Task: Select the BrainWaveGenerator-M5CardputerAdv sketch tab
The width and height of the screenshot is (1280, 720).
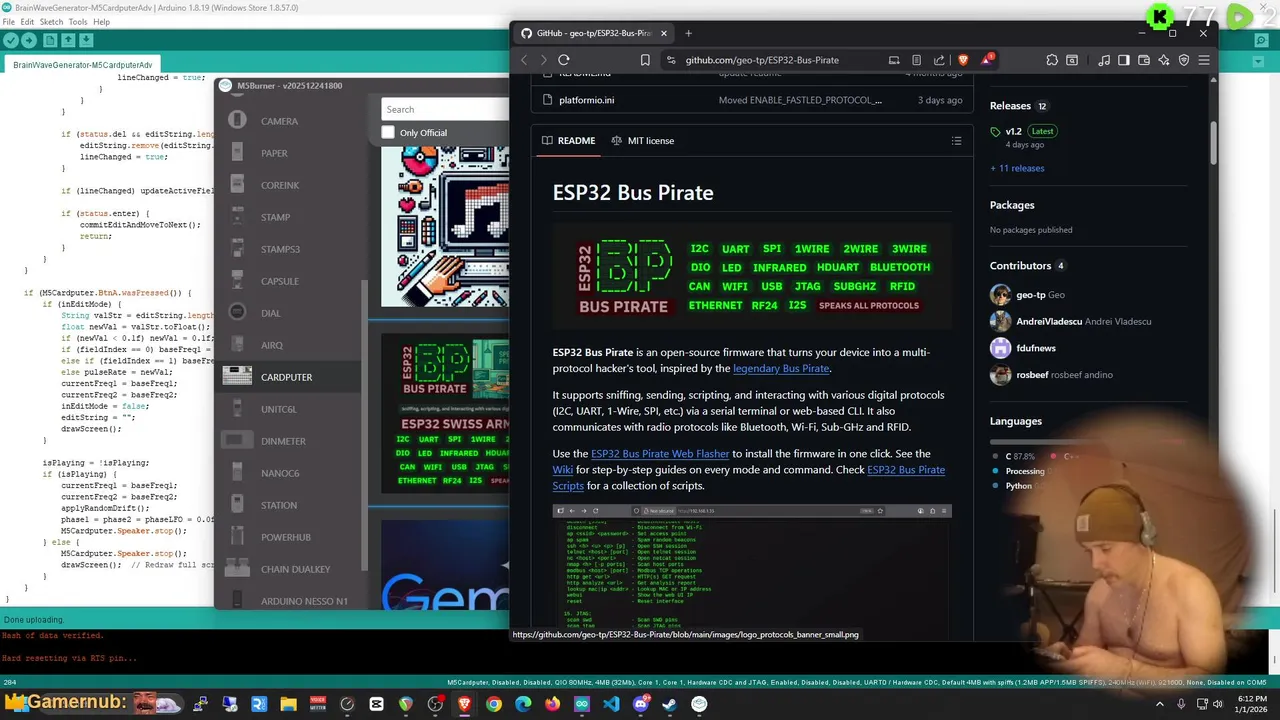Action: (83, 65)
